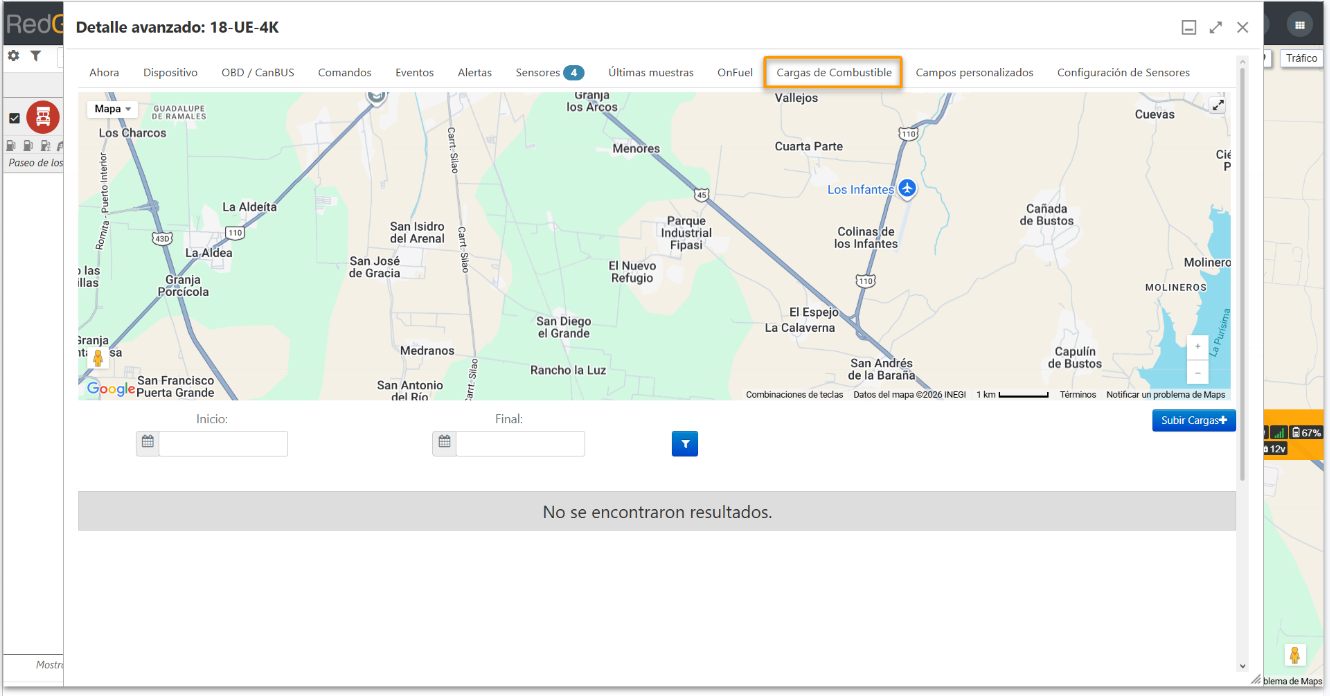Toggle the vehicle checkbox beside the truck icon

tap(14, 118)
